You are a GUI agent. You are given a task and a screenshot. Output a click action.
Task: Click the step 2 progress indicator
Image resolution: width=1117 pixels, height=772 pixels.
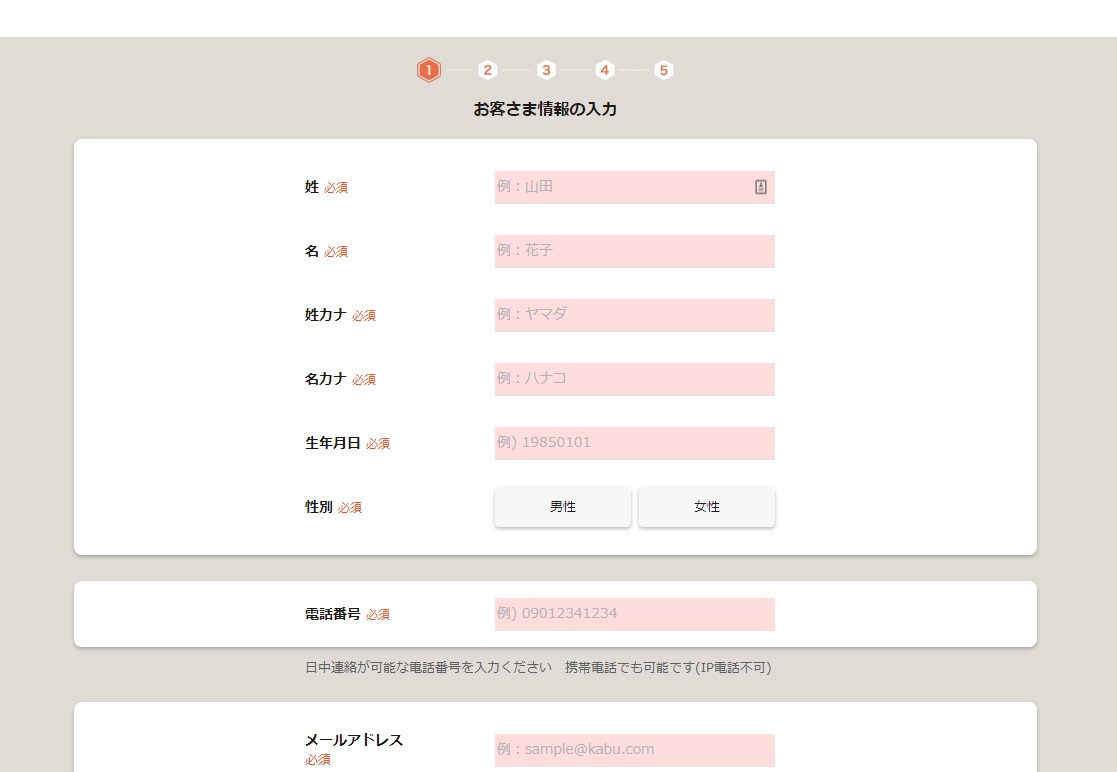(487, 70)
